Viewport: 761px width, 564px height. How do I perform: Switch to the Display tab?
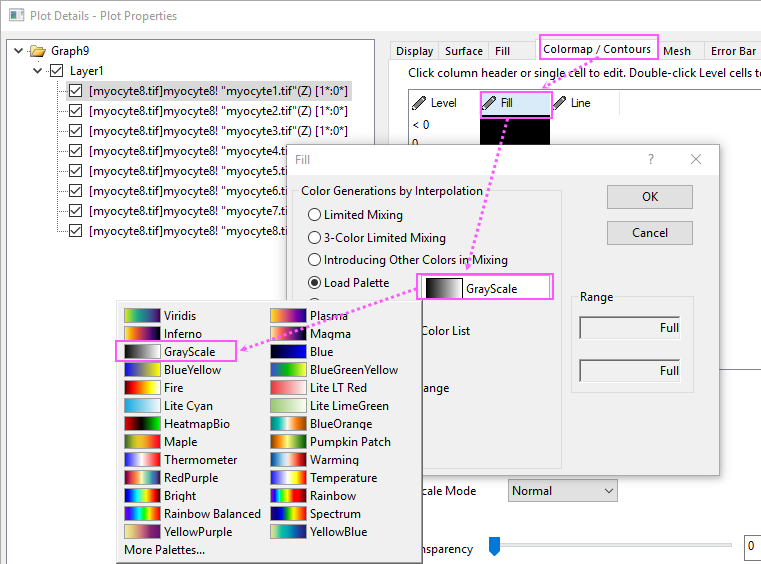(414, 51)
